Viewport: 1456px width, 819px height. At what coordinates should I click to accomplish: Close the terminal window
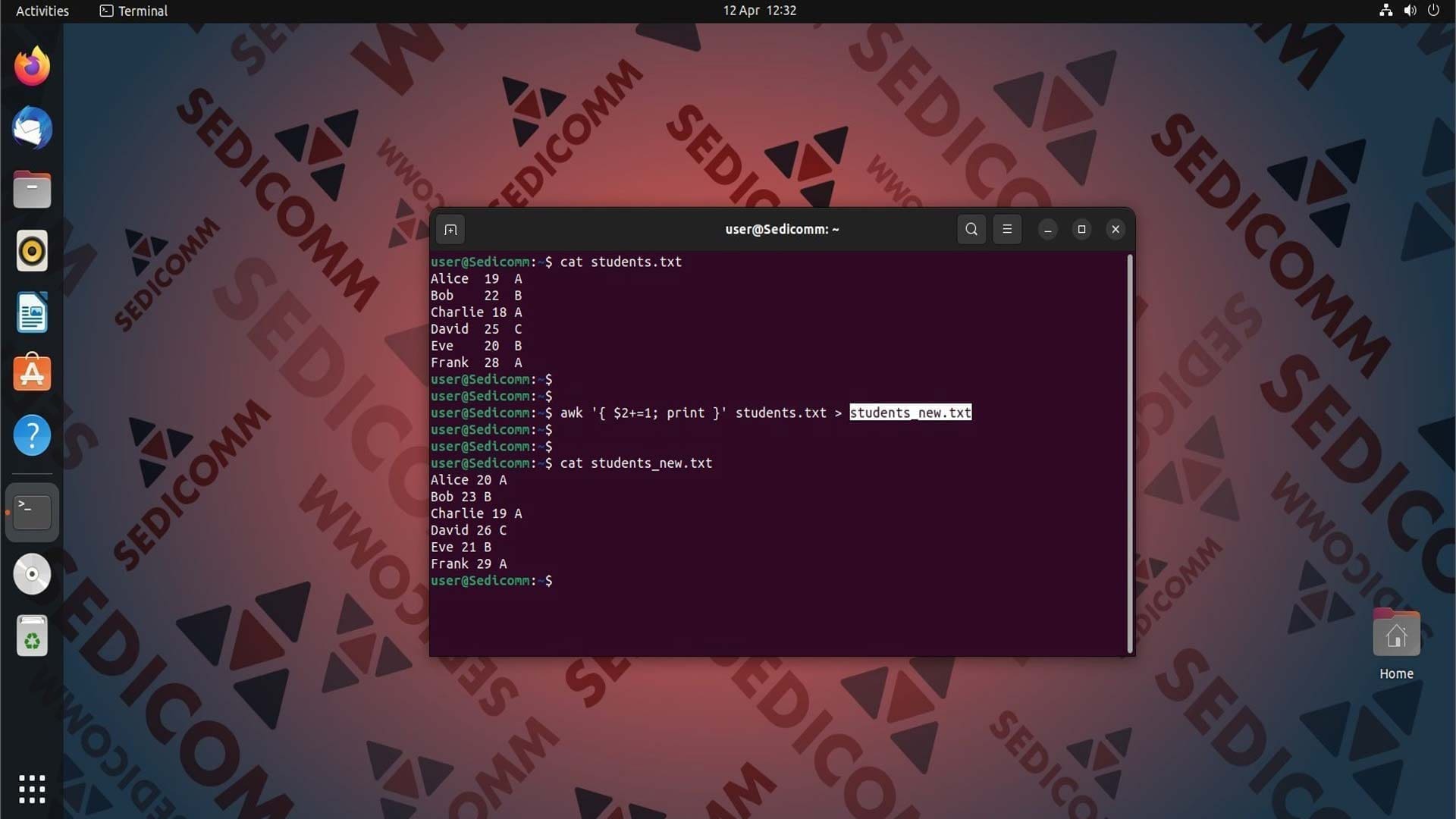click(x=1116, y=229)
